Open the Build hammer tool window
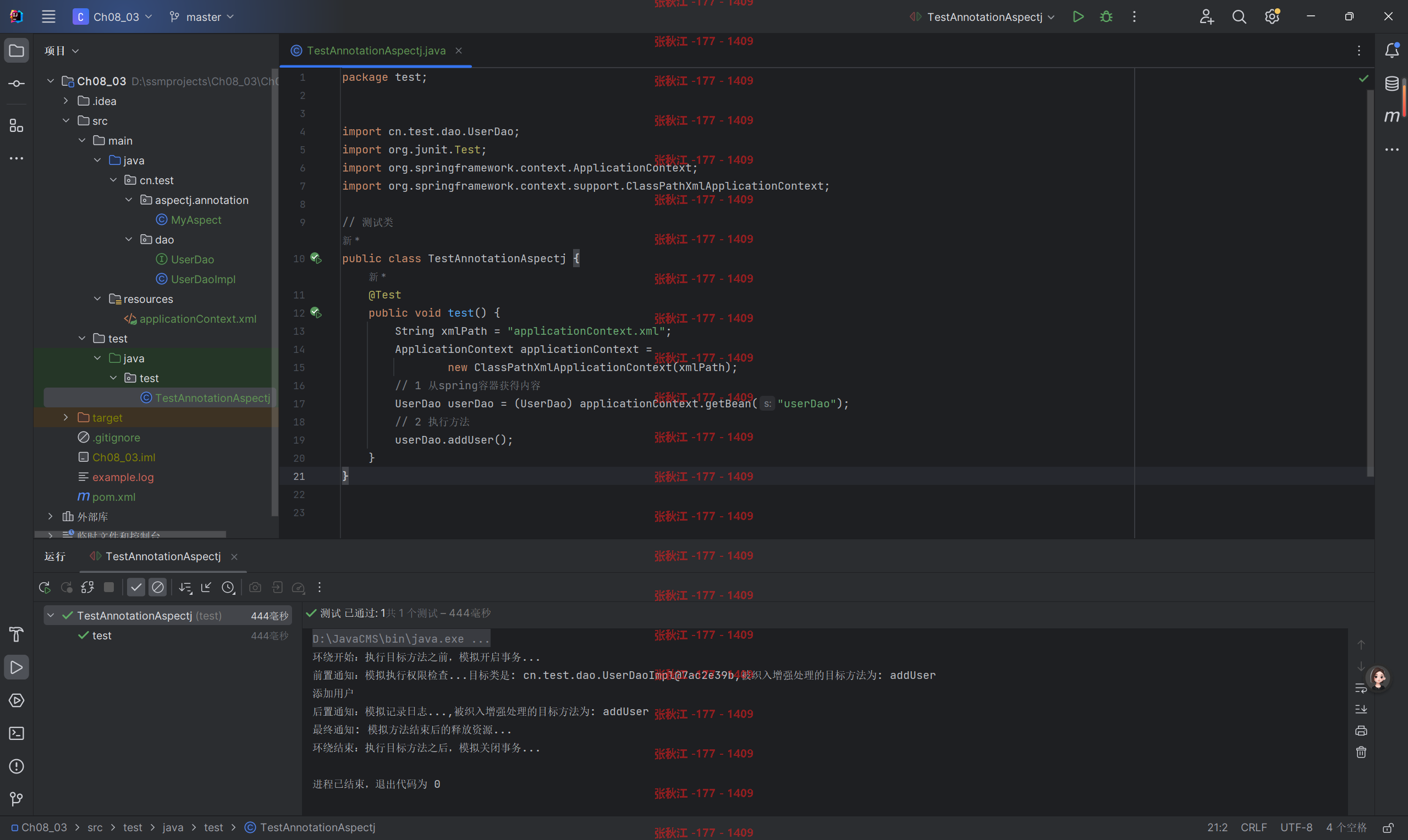This screenshot has width=1408, height=840. tap(16, 634)
